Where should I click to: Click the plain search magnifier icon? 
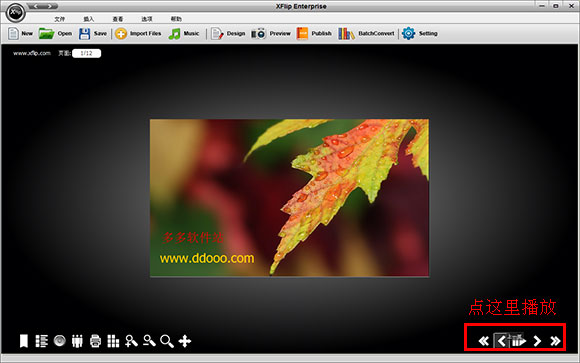(x=167, y=341)
